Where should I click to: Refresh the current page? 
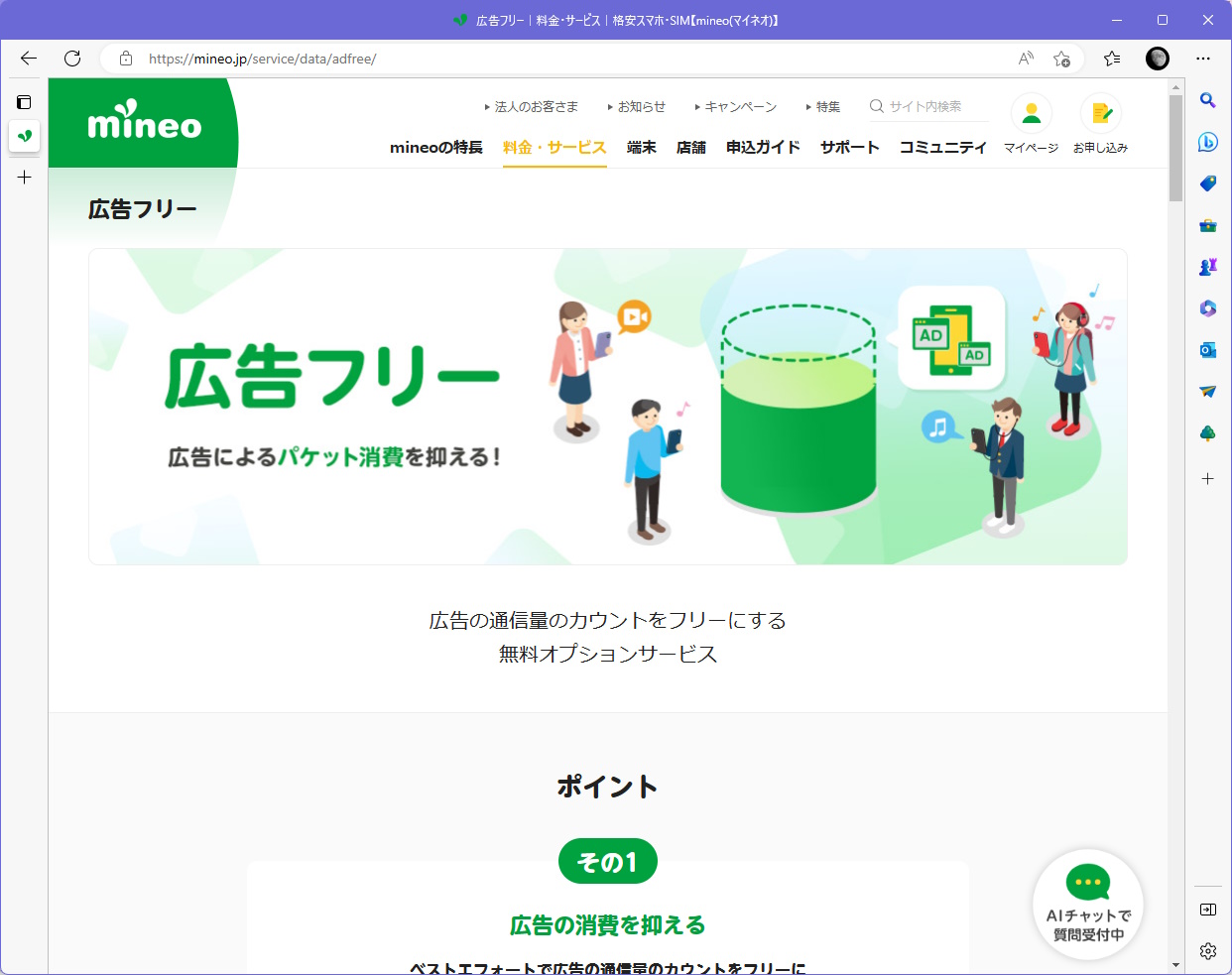(72, 59)
